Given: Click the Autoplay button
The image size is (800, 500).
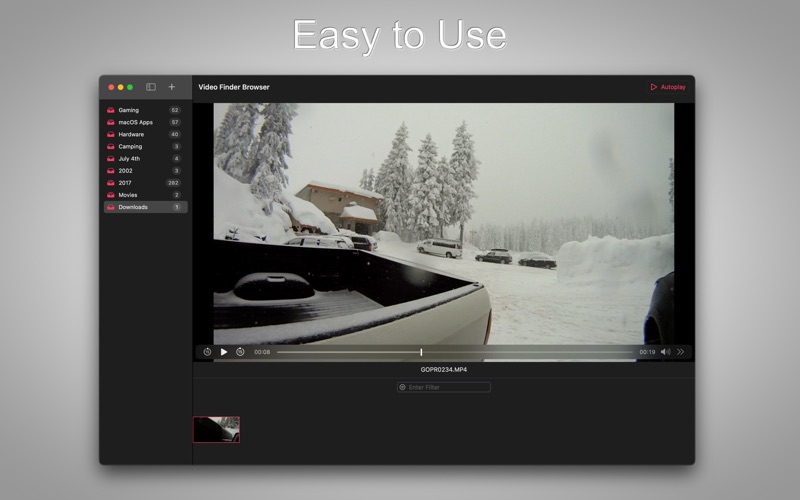Looking at the screenshot, I should pyautogui.click(x=668, y=87).
